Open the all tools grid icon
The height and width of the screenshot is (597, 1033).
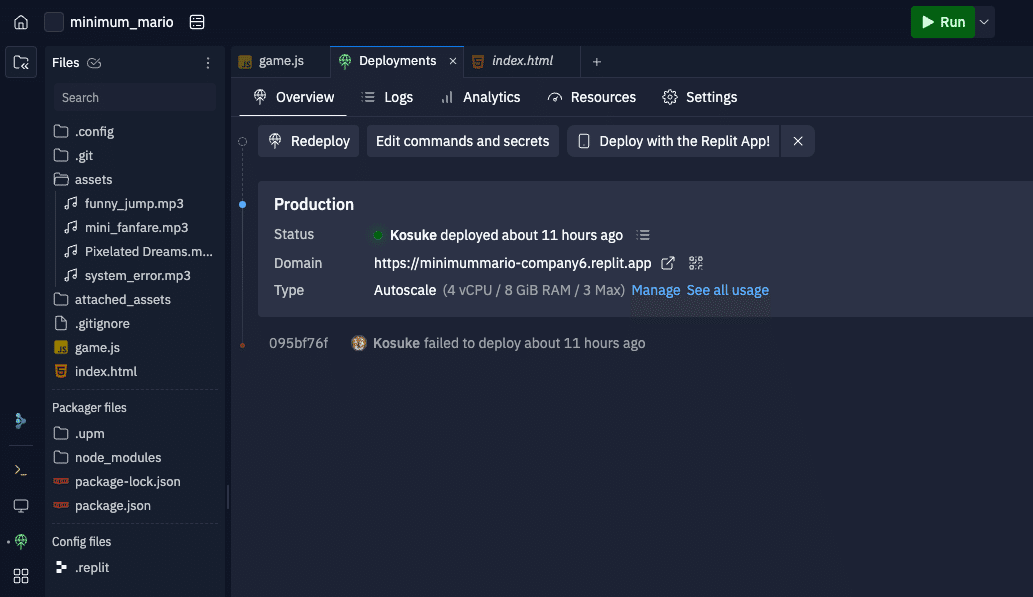21,575
